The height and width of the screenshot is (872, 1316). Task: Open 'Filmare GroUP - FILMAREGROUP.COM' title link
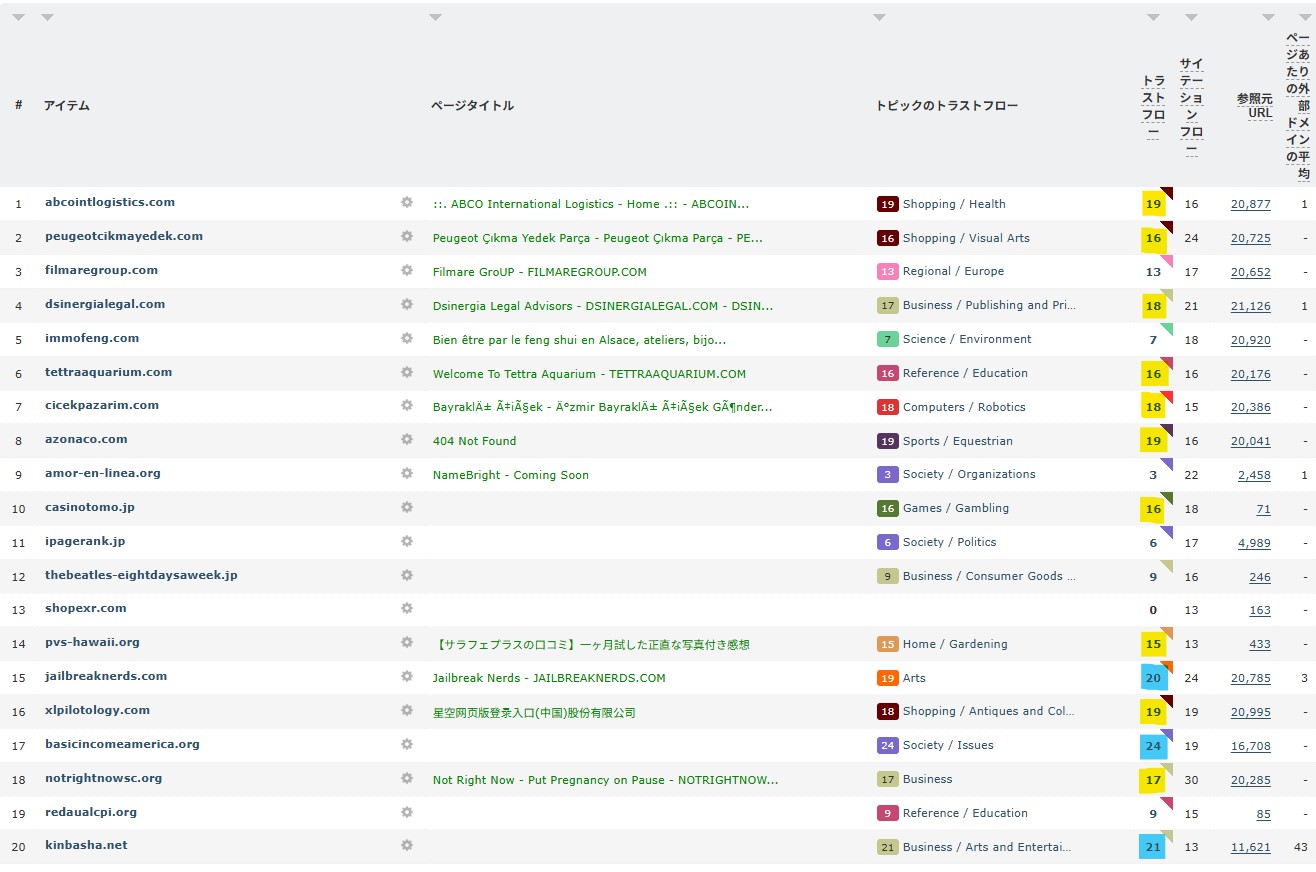tap(540, 272)
